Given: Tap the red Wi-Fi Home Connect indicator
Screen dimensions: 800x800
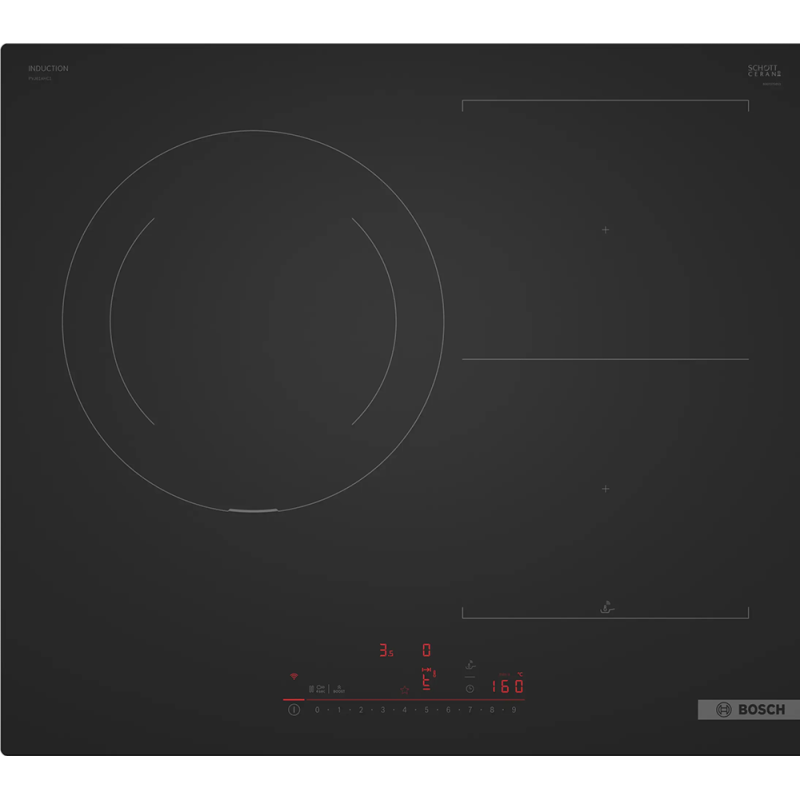Looking at the screenshot, I should [294, 677].
